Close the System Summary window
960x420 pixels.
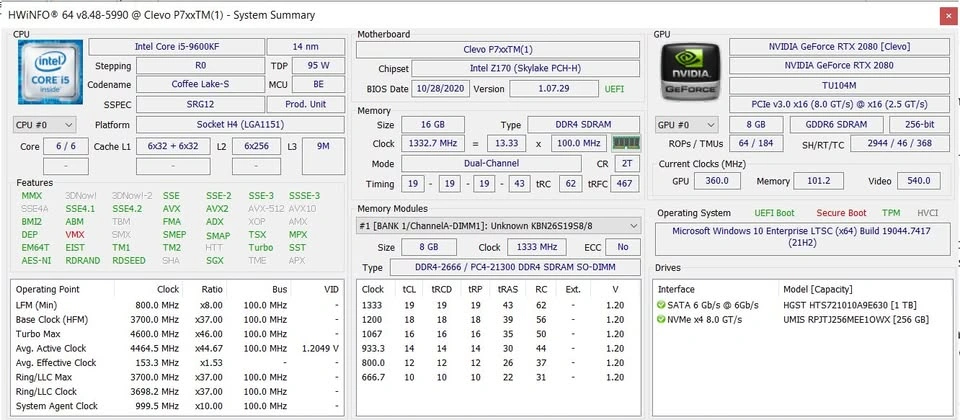[947, 15]
